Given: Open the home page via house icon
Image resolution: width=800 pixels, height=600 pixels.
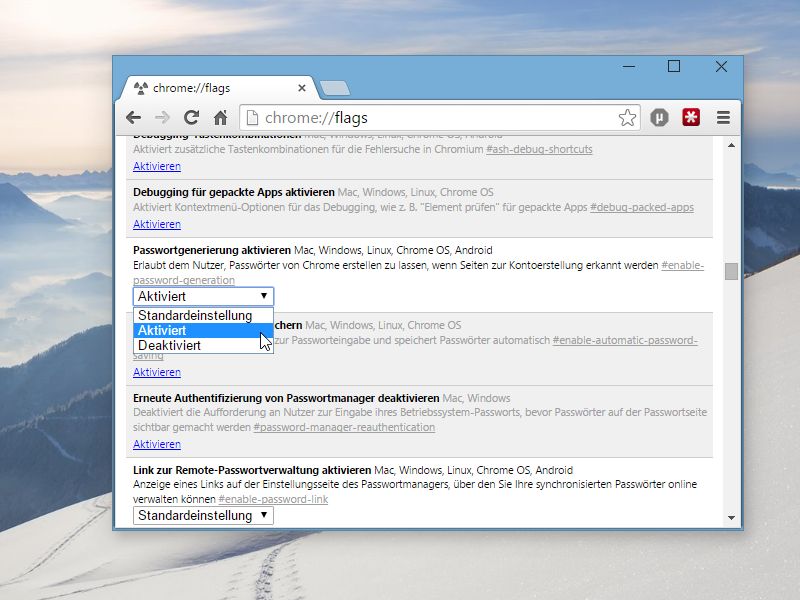Looking at the screenshot, I should (220, 118).
